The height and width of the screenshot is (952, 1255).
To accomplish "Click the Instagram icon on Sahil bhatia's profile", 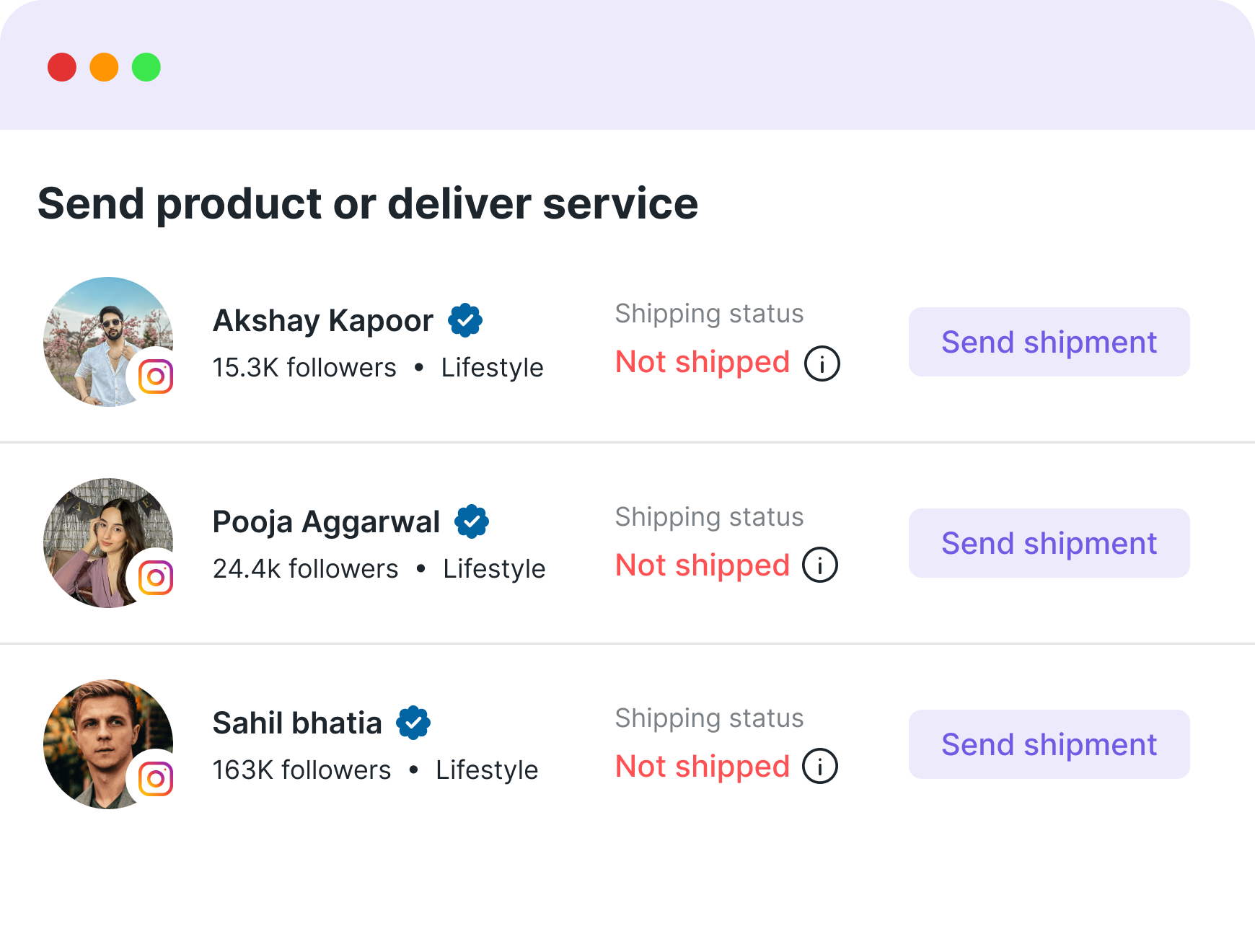I will click(156, 777).
